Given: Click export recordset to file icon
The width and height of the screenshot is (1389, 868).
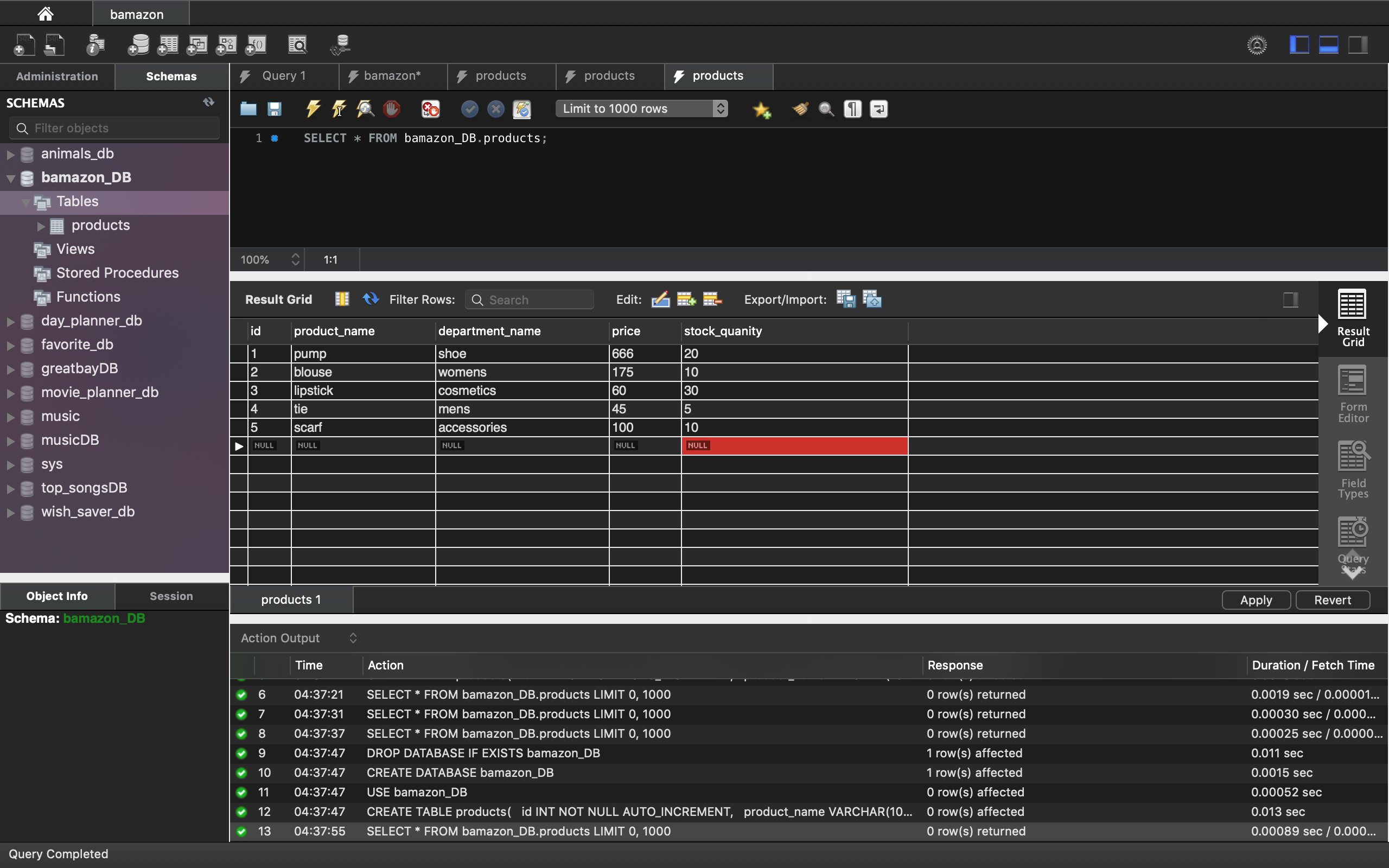Looking at the screenshot, I should point(845,299).
